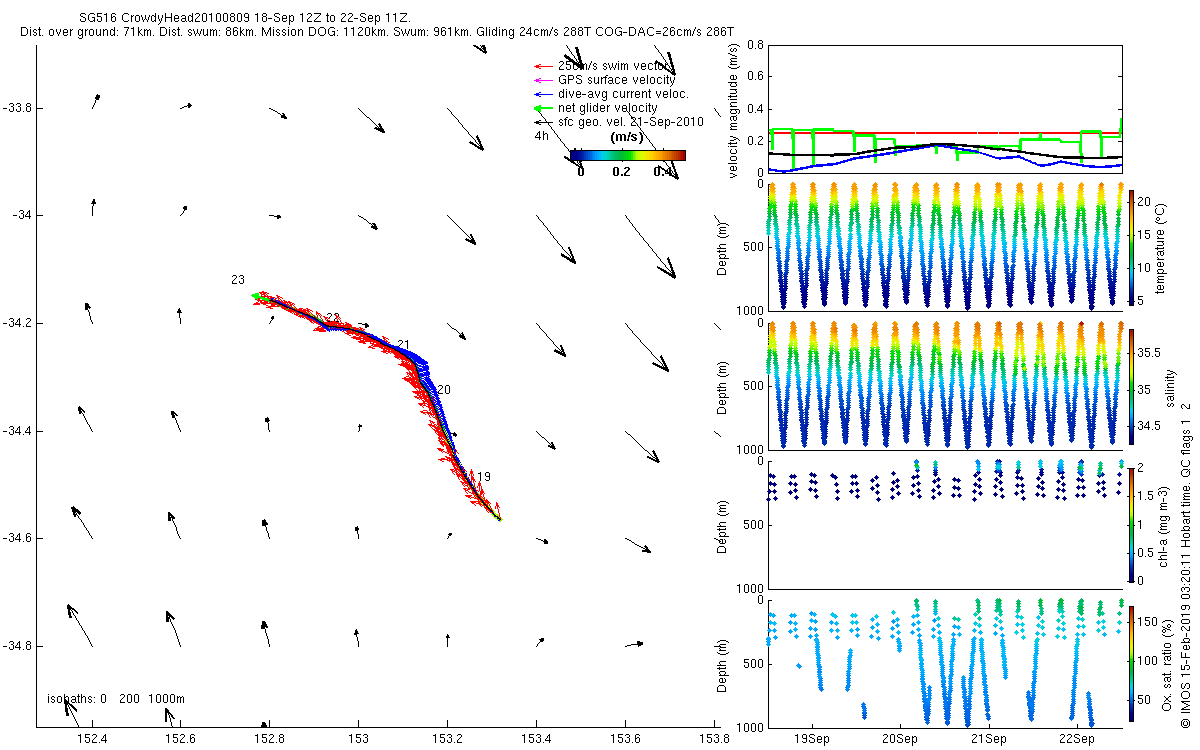Click the '152.8' longitude tick label

coord(270,740)
